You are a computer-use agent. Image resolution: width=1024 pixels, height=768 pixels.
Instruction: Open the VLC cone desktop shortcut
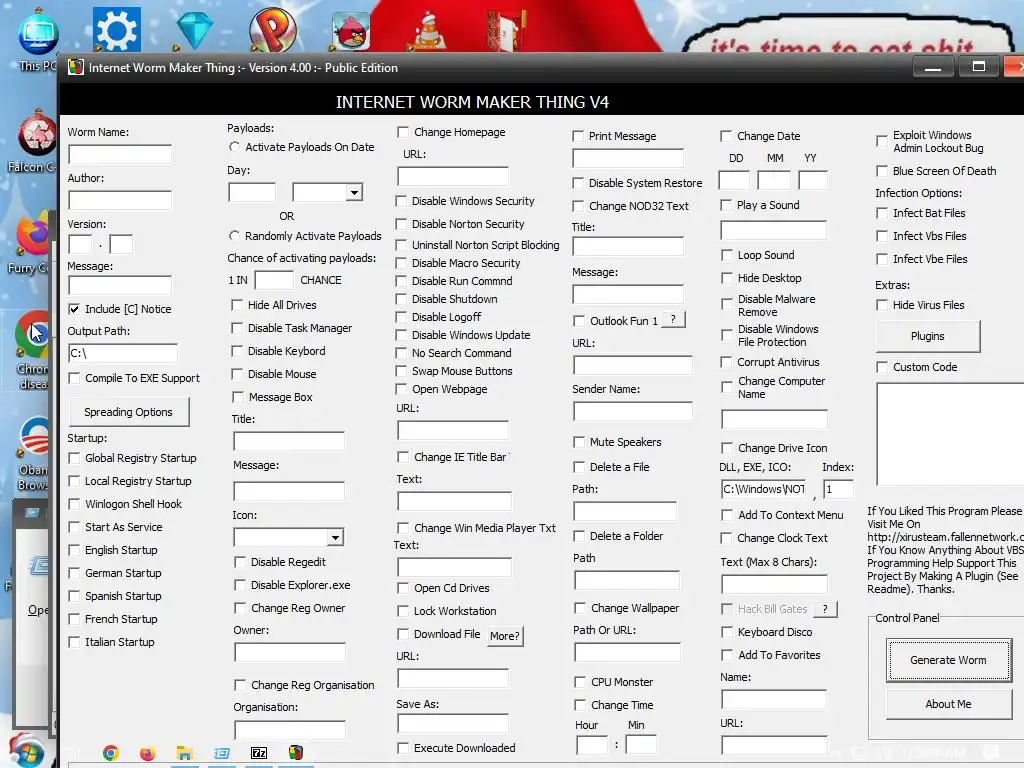[x=429, y=31]
